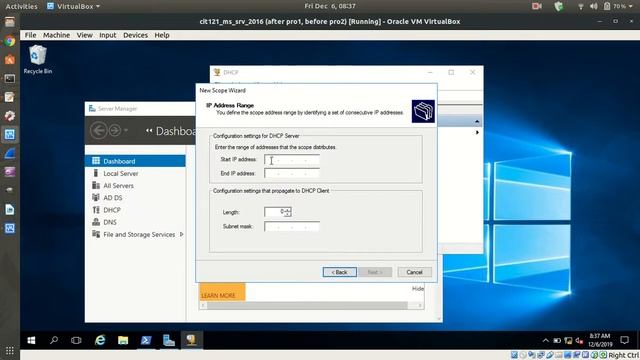Click the Server Manager back arrow
The image size is (640, 360).
pos(98,131)
